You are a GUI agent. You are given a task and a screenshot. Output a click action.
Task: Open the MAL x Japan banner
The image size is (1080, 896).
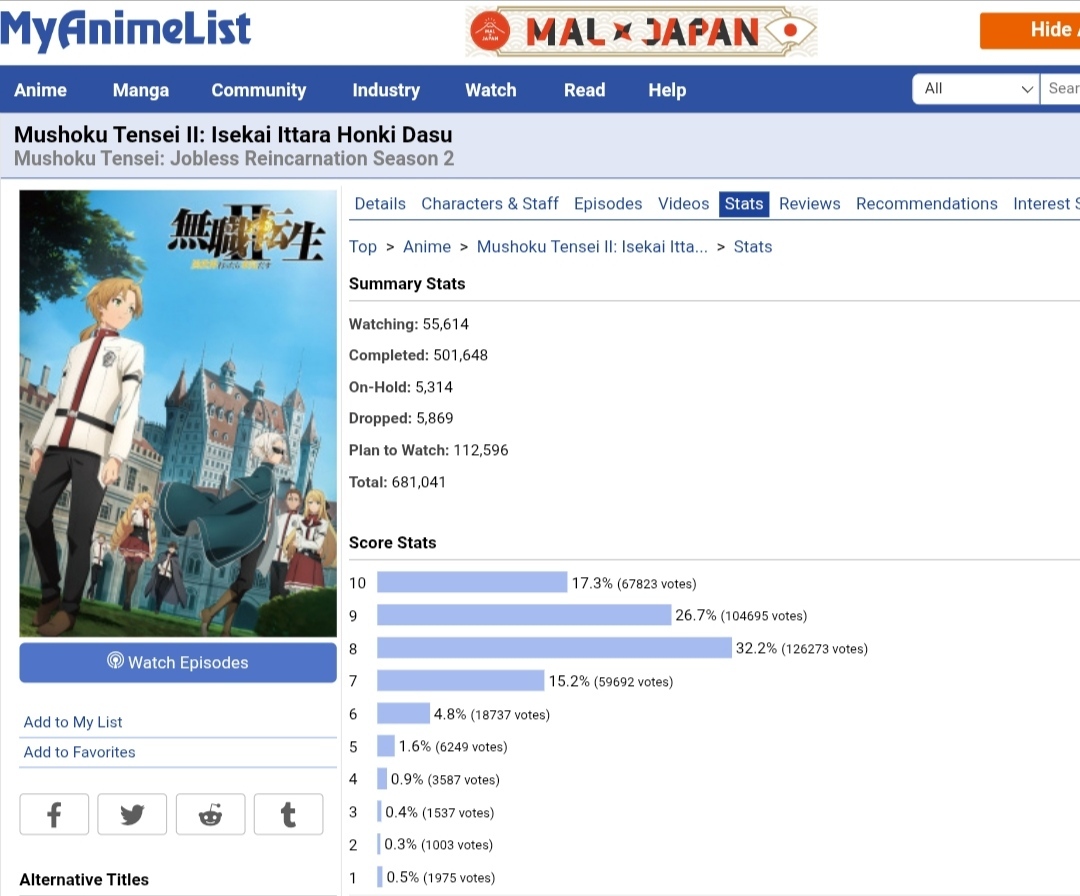[641, 32]
